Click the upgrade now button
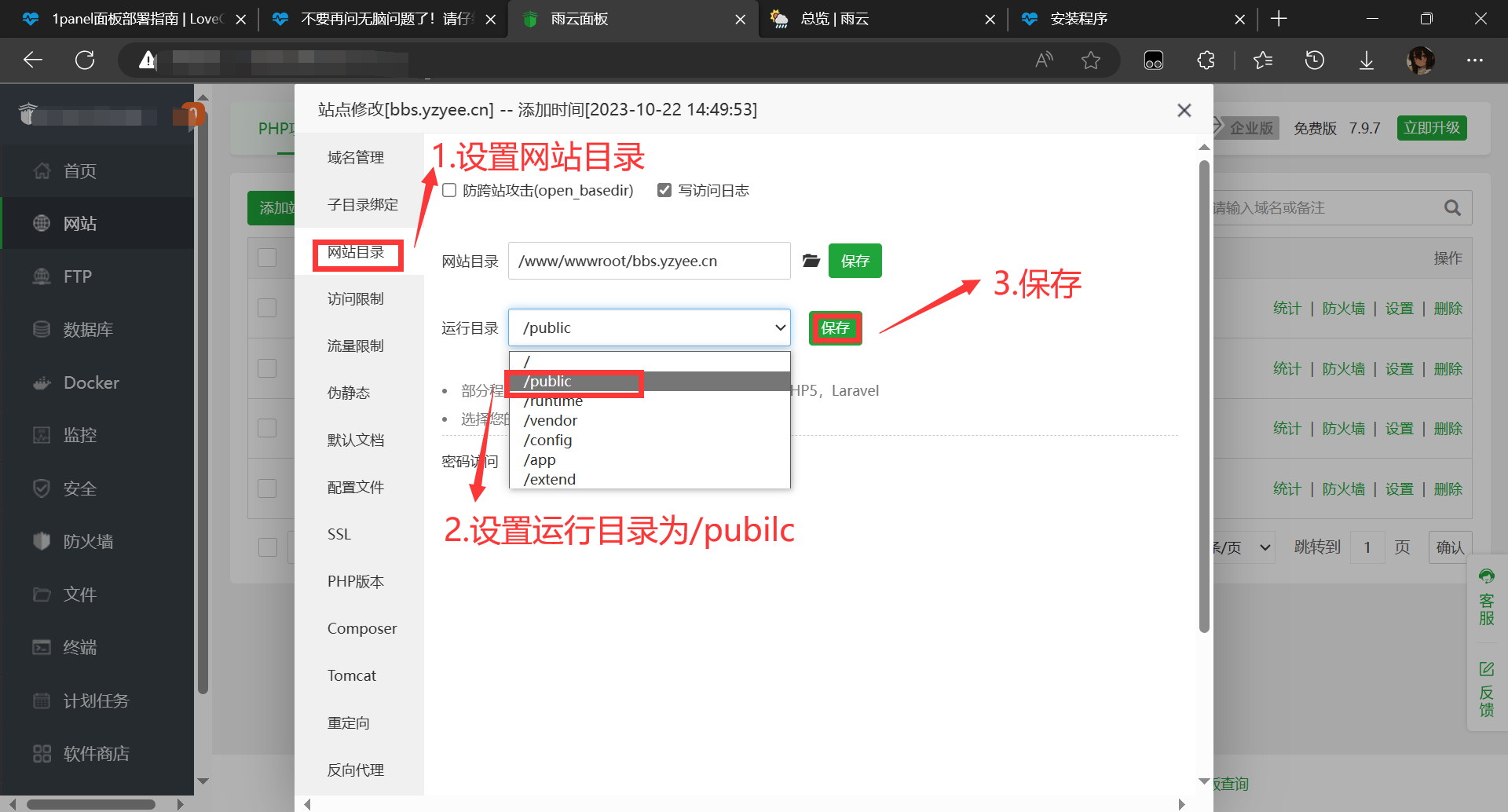Viewport: 1508px width, 812px height. click(x=1431, y=128)
